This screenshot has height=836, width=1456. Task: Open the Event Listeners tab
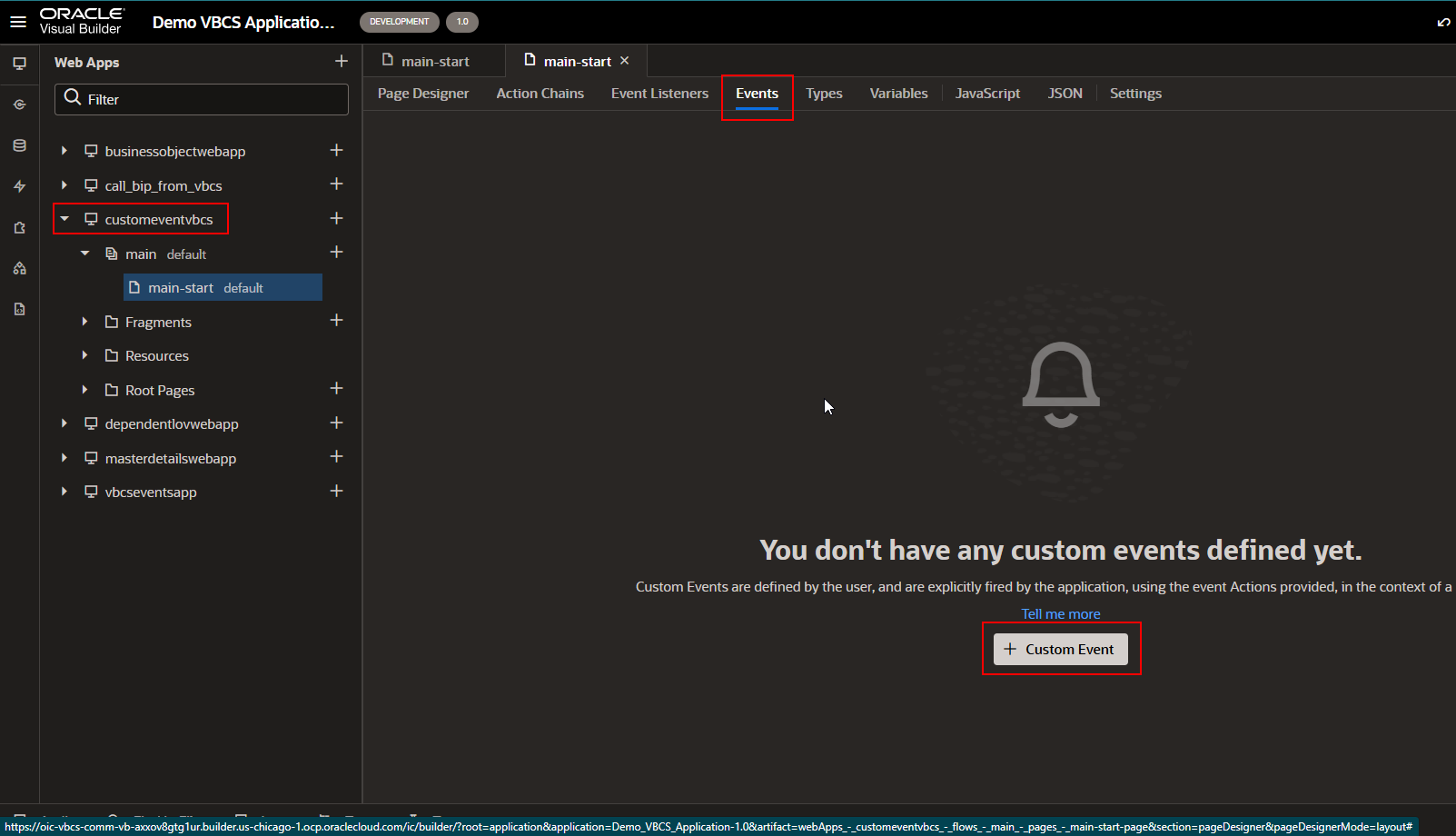(x=659, y=94)
